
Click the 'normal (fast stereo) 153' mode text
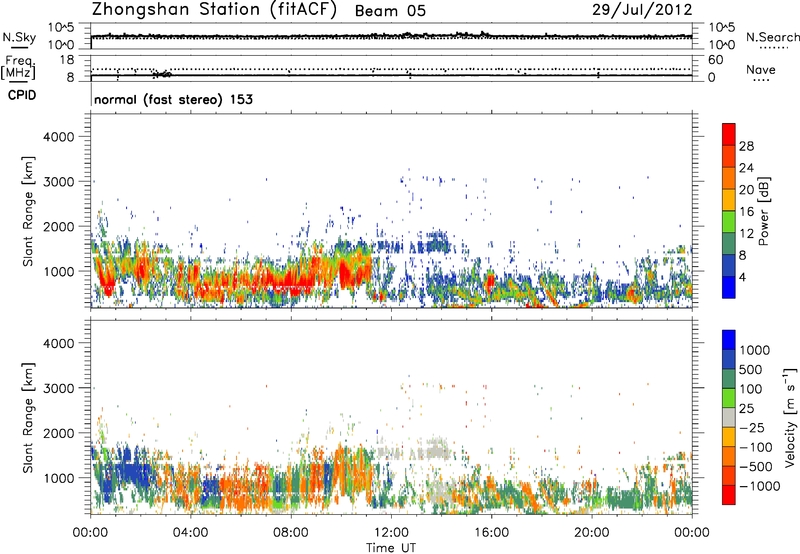pyautogui.click(x=173, y=99)
